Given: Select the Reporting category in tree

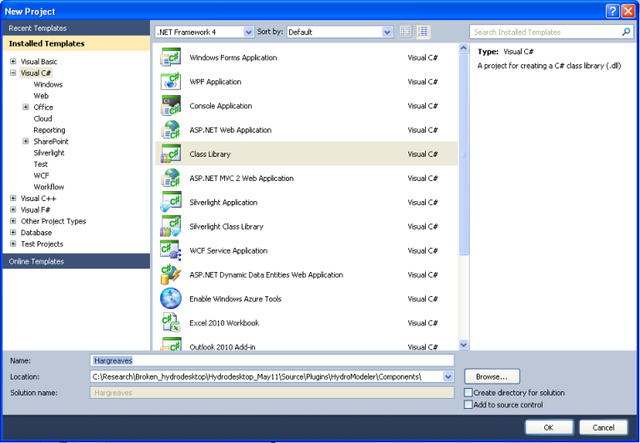Looking at the screenshot, I should click(49, 130).
